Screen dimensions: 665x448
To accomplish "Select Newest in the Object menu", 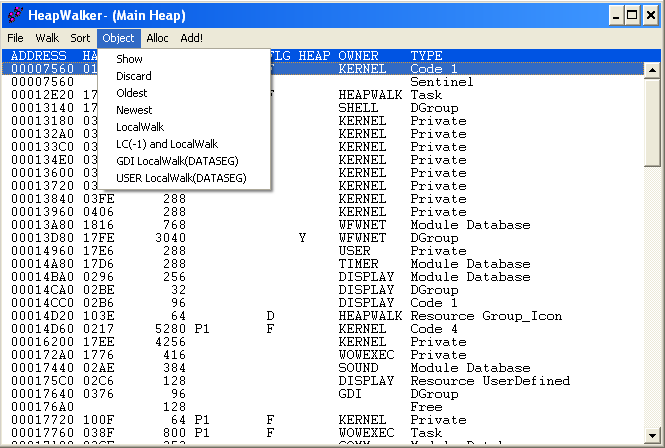I will coord(184,110).
